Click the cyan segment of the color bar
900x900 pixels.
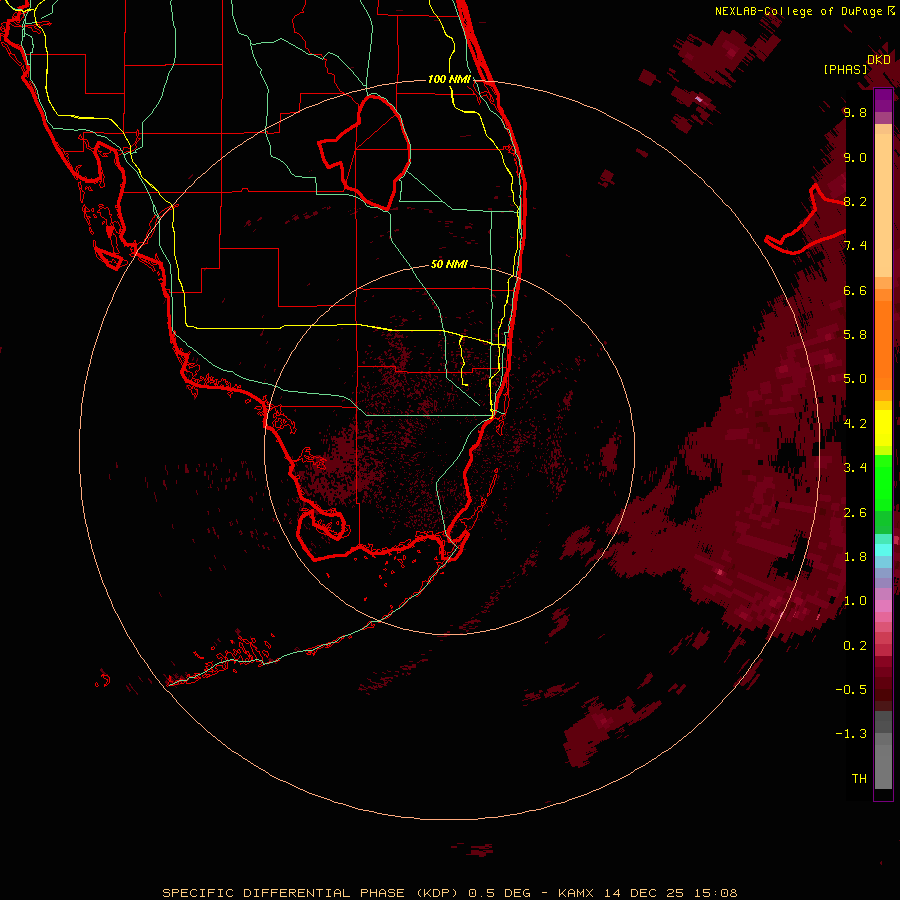[x=883, y=550]
